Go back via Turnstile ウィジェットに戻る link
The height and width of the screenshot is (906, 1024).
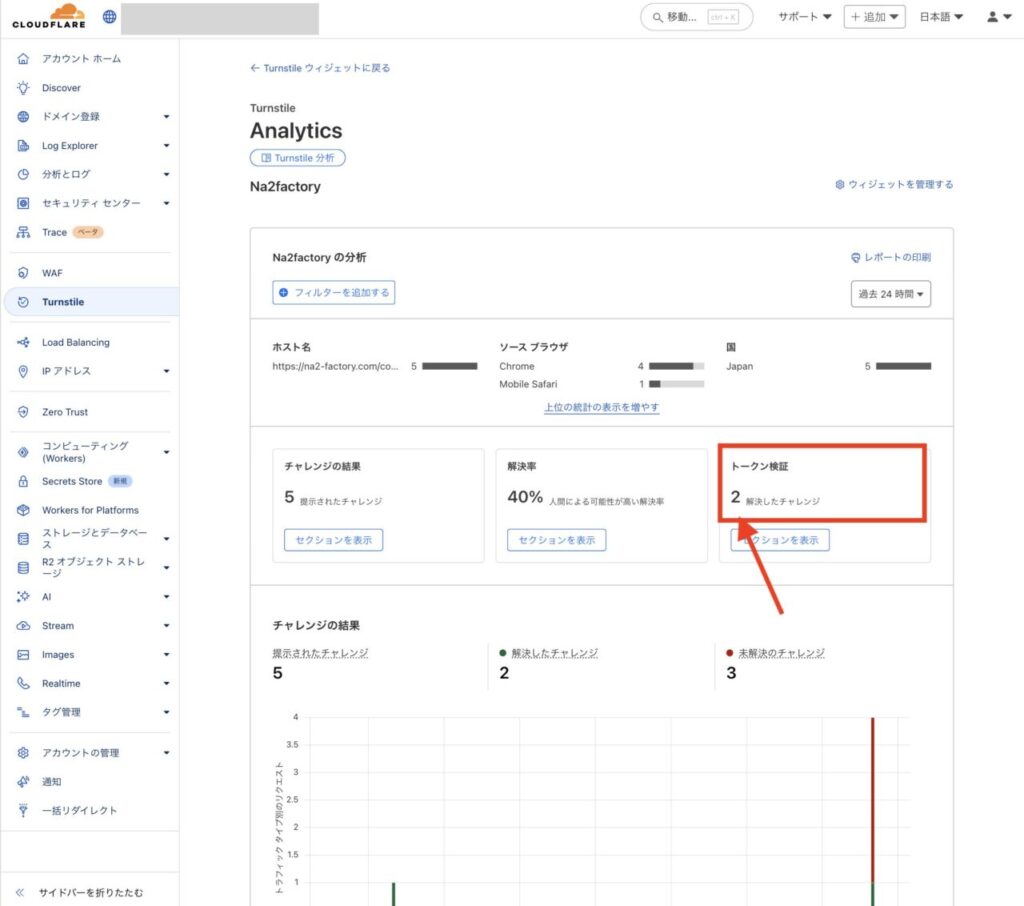[x=320, y=68]
